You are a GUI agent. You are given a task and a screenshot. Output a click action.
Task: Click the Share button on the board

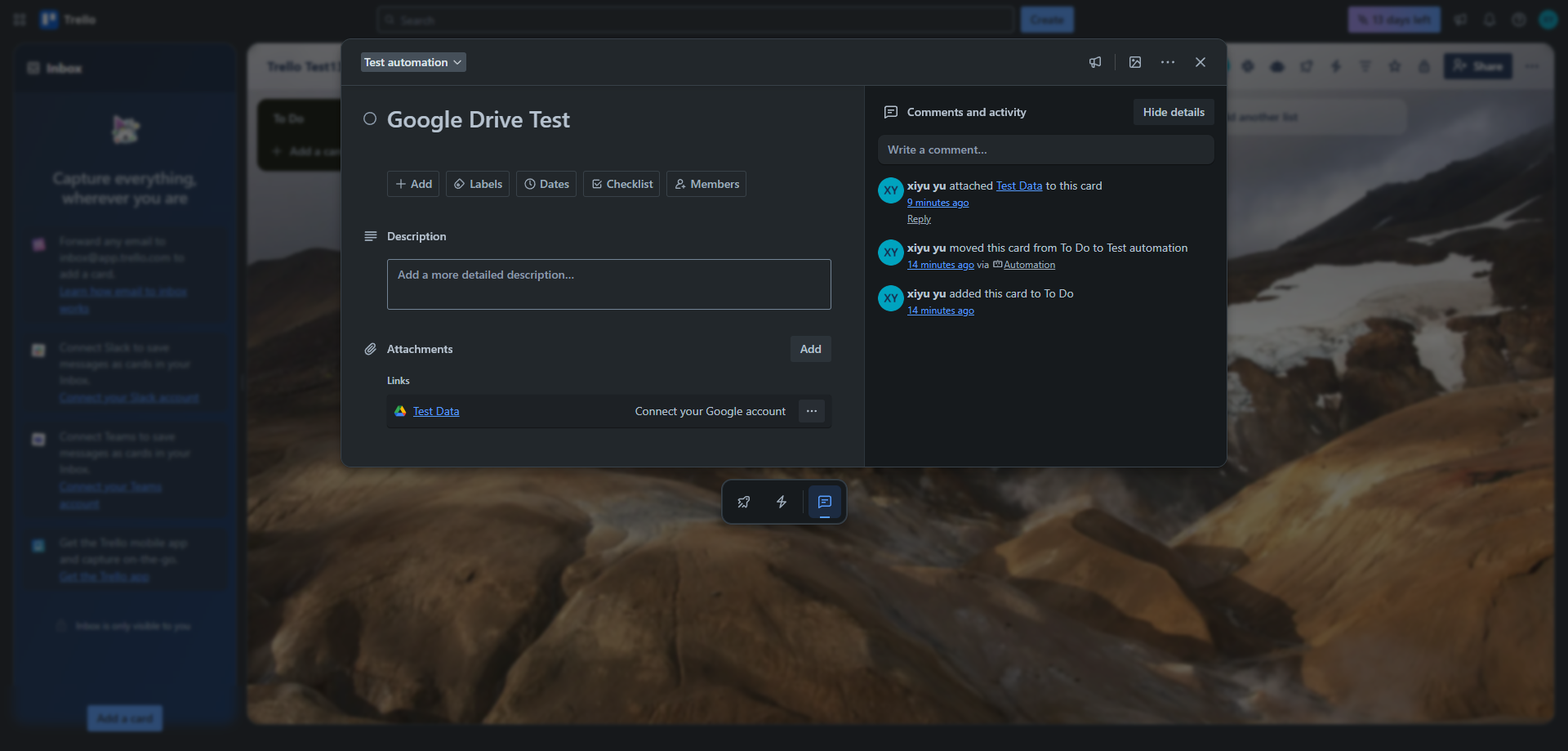[1478, 66]
